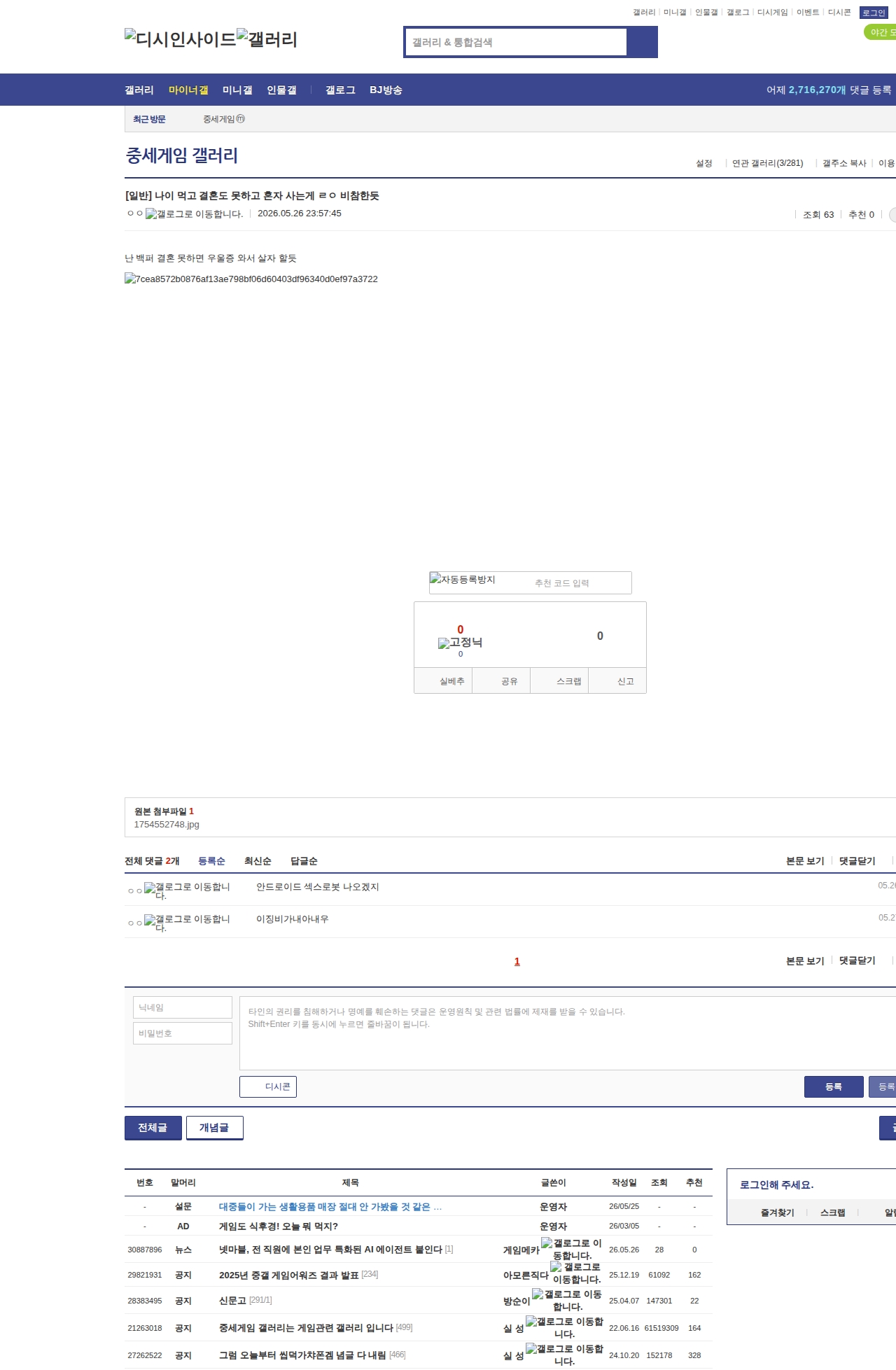Open the 갤러리 main nav menu

click(x=139, y=90)
